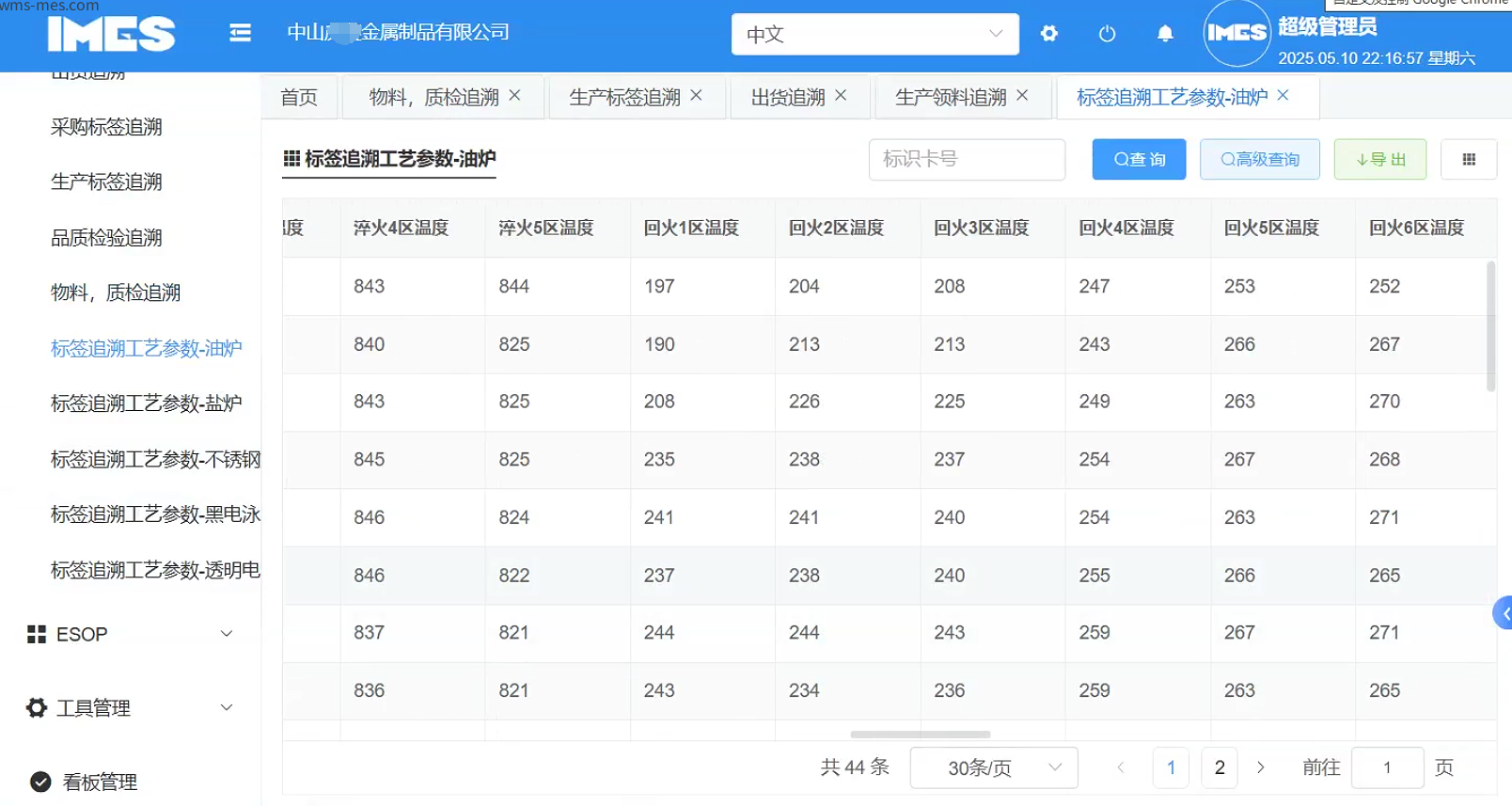Open 标签追溯工艺参数-不锈钢 in sidebar
The width and height of the screenshot is (1512, 806).
pyautogui.click(x=155, y=459)
